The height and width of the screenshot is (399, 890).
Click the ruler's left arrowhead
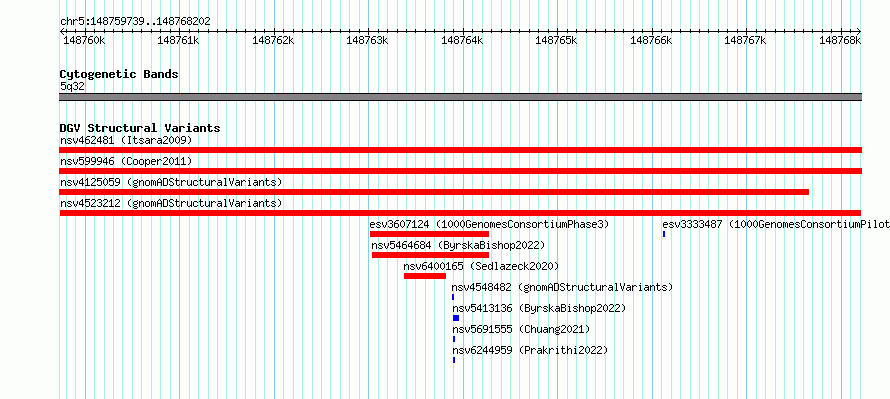pos(62,31)
